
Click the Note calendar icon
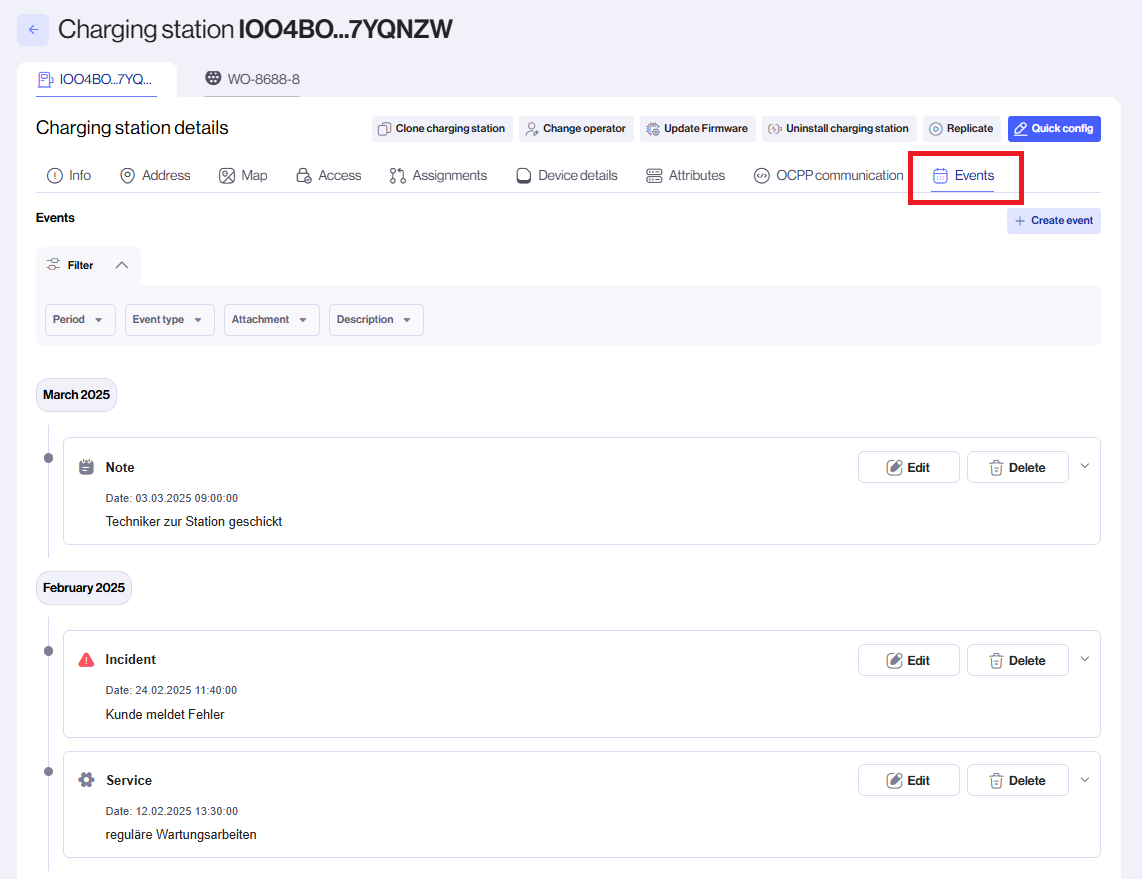[x=86, y=467]
